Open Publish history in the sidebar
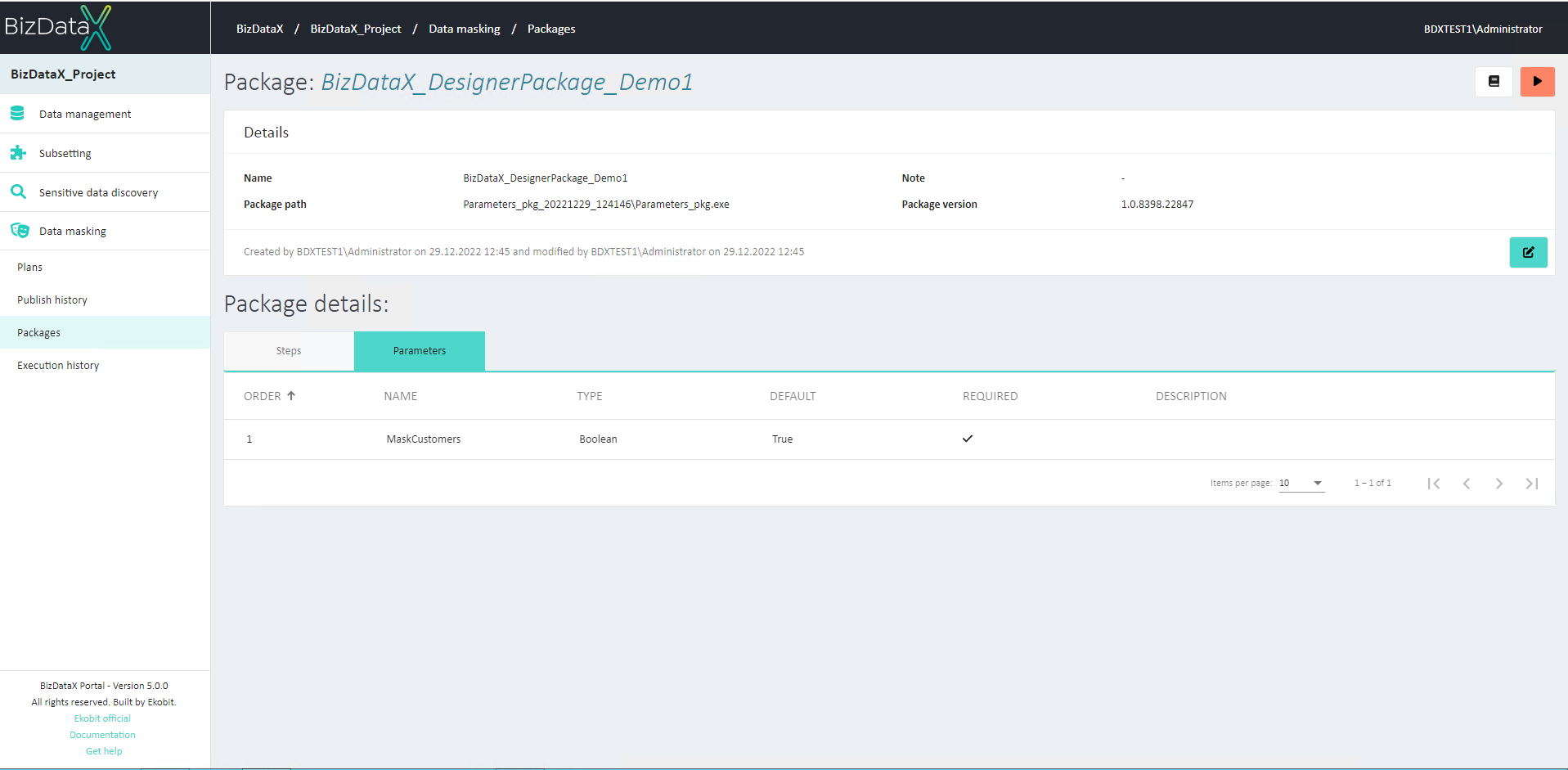Image resolution: width=1568 pixels, height=770 pixels. tap(105, 299)
